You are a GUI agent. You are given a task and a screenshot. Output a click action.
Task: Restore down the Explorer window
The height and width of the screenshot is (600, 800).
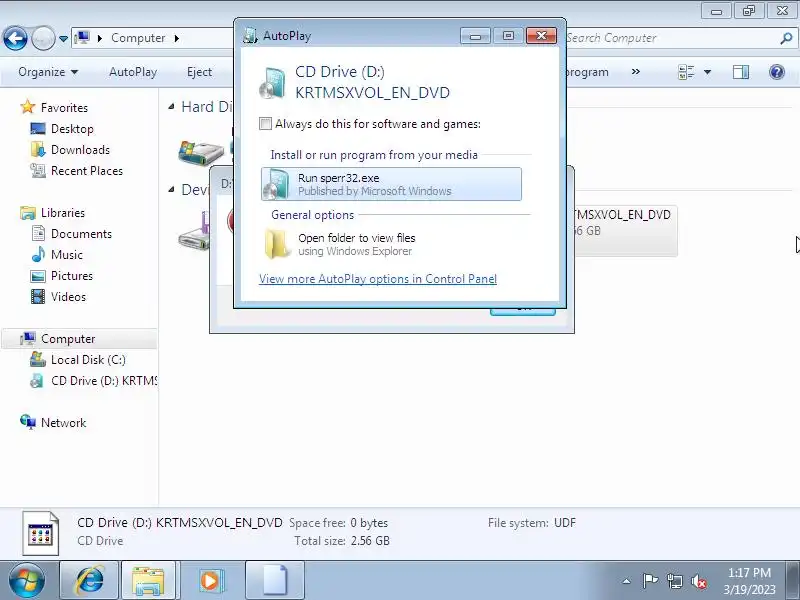pyautogui.click(x=748, y=11)
